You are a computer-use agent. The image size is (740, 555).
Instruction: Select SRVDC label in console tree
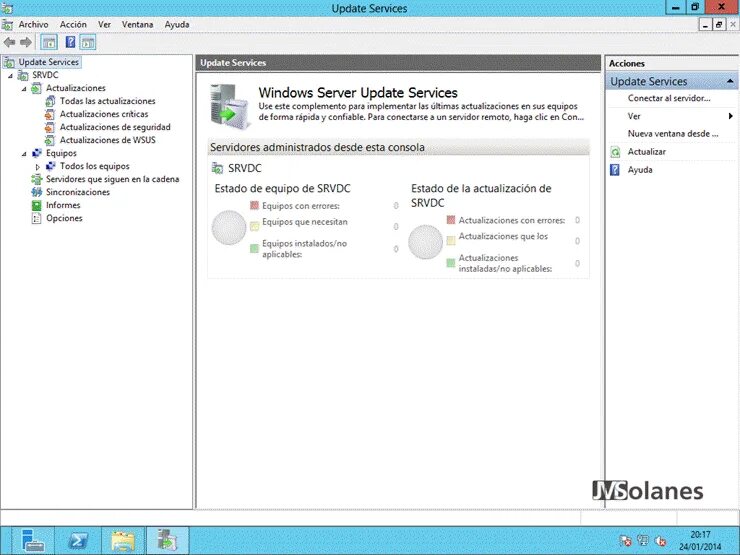[x=45, y=75]
